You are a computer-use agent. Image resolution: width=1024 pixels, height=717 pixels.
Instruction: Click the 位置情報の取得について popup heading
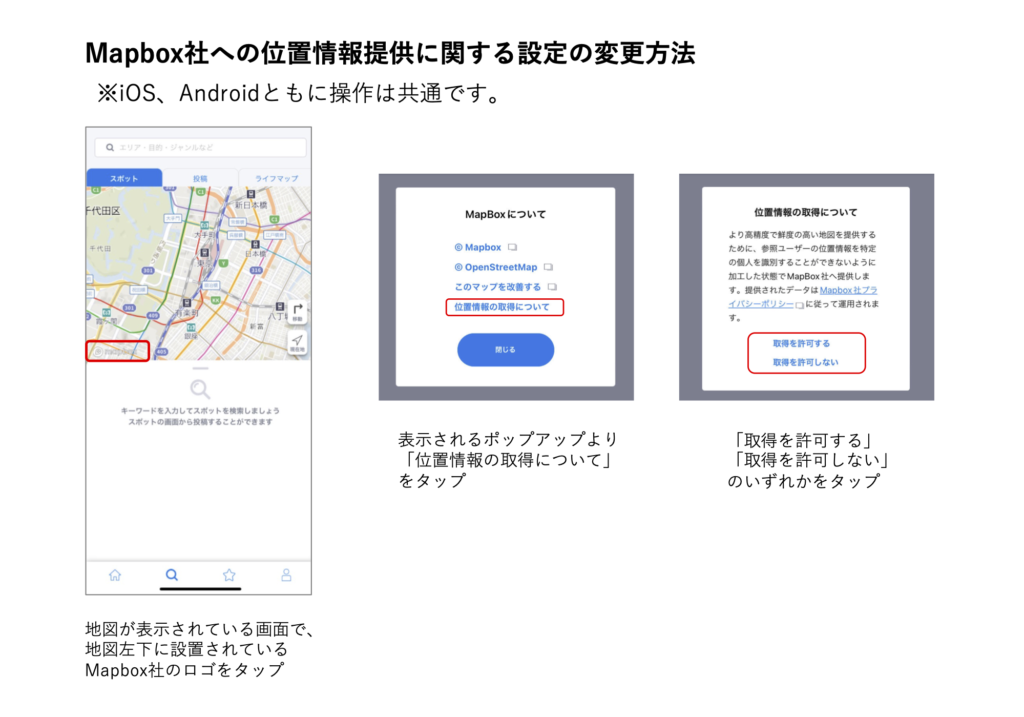tap(805, 212)
